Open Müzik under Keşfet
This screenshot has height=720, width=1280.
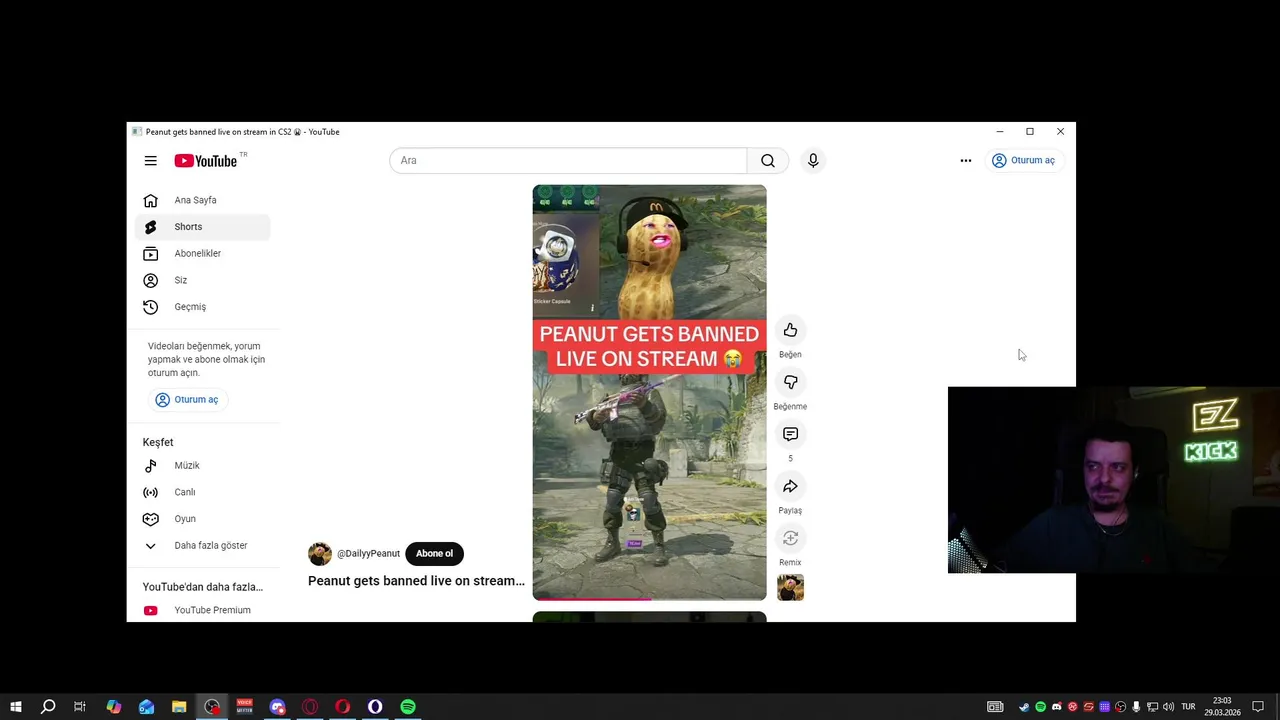tap(202, 465)
